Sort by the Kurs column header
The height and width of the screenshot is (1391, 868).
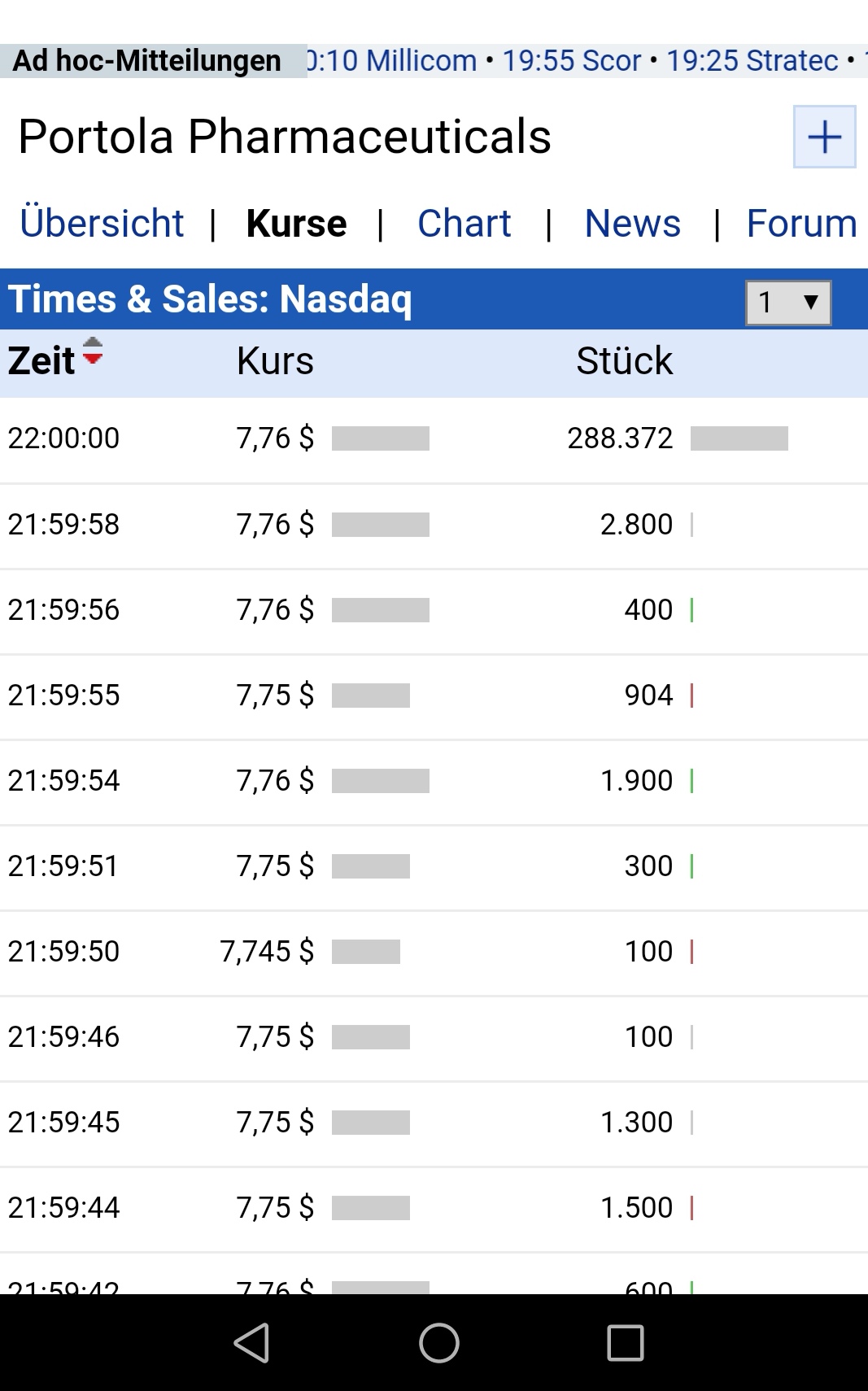click(275, 361)
